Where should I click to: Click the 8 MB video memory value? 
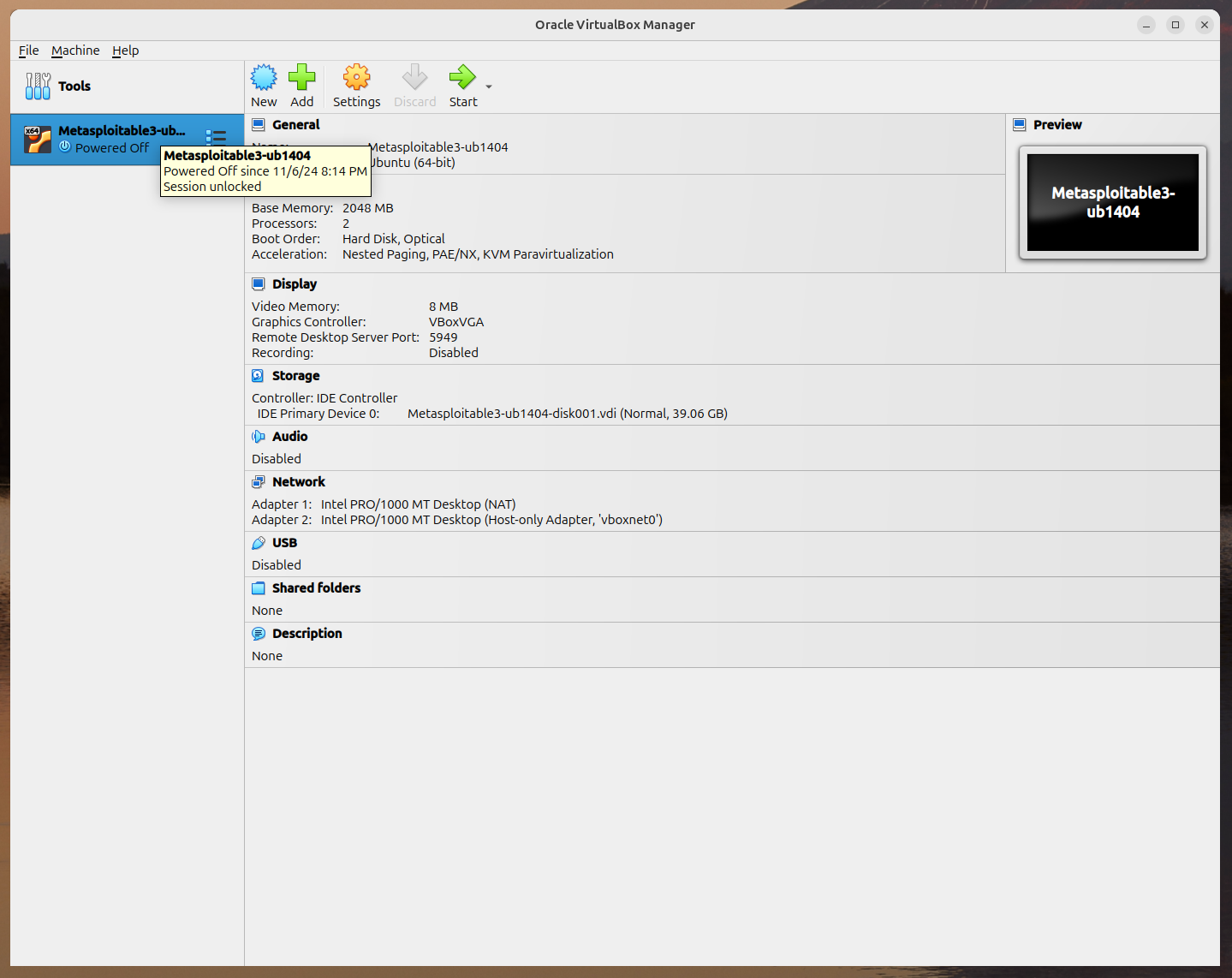pyautogui.click(x=443, y=306)
